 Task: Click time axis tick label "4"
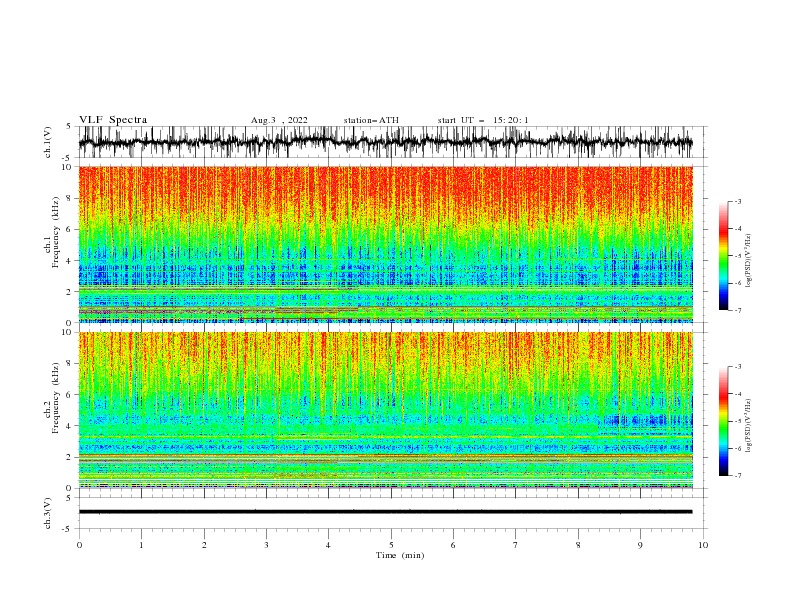pos(328,545)
